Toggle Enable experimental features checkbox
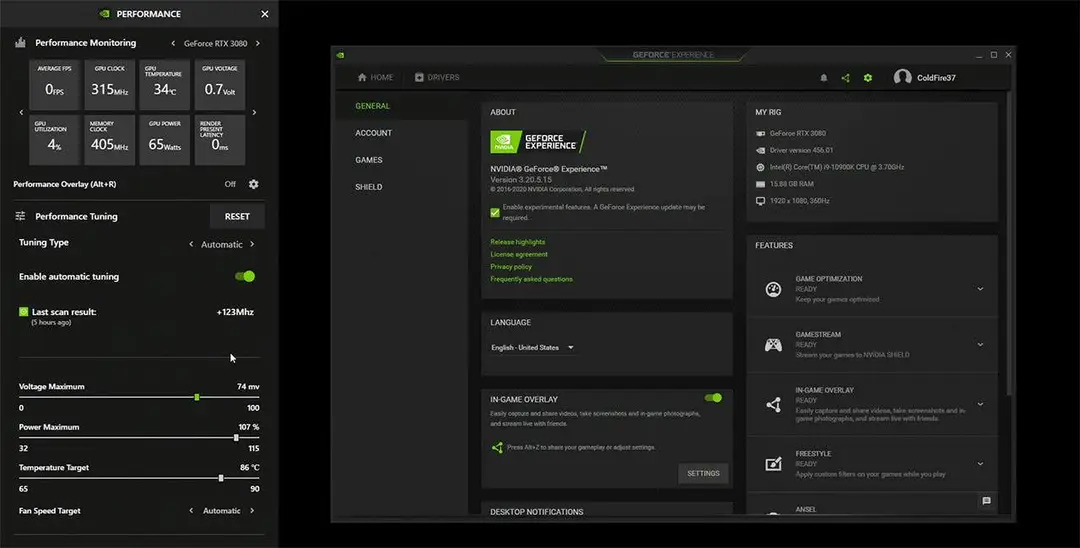 [495, 213]
